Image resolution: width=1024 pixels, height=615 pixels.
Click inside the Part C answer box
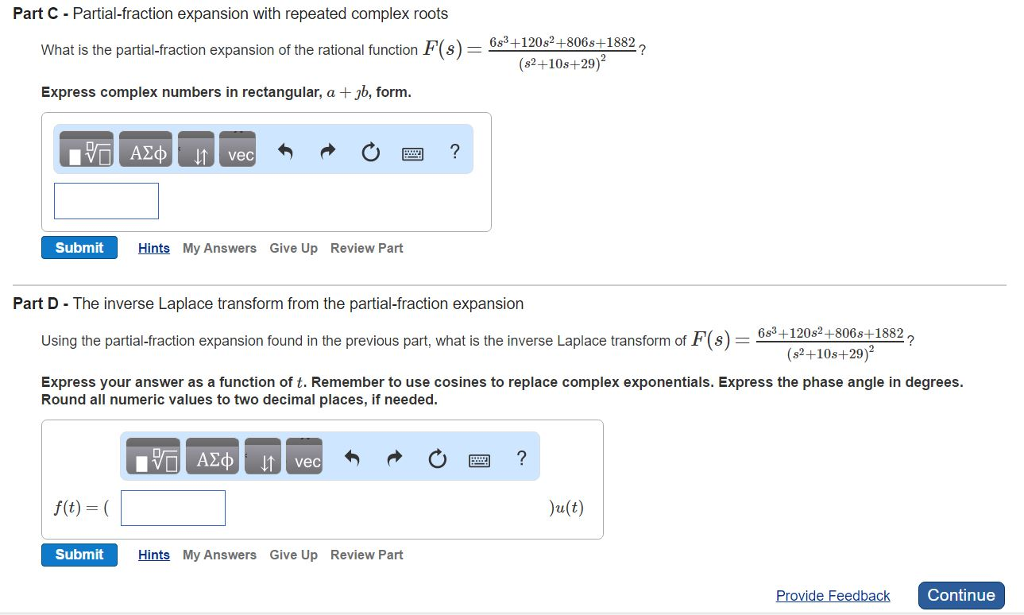pos(105,200)
